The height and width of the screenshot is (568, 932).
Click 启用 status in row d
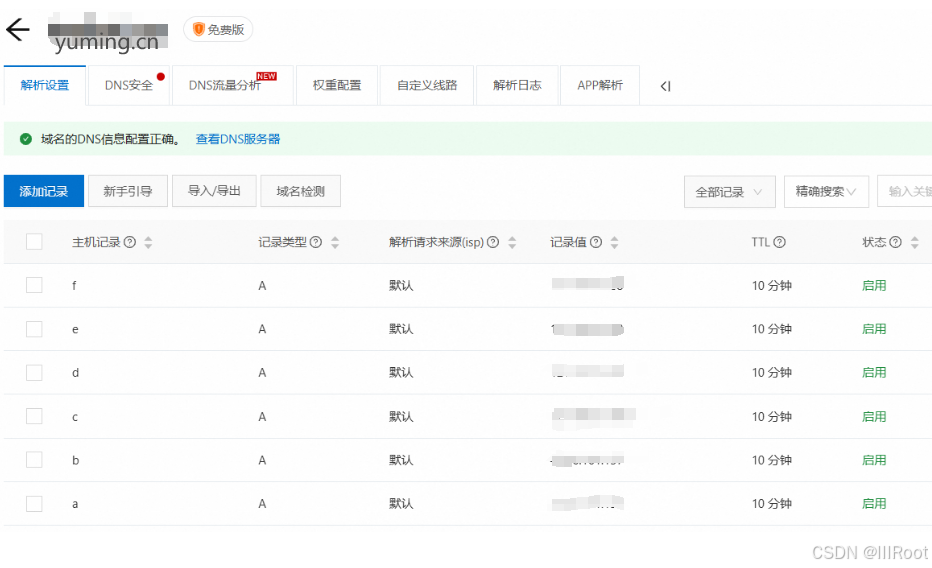[x=874, y=373]
